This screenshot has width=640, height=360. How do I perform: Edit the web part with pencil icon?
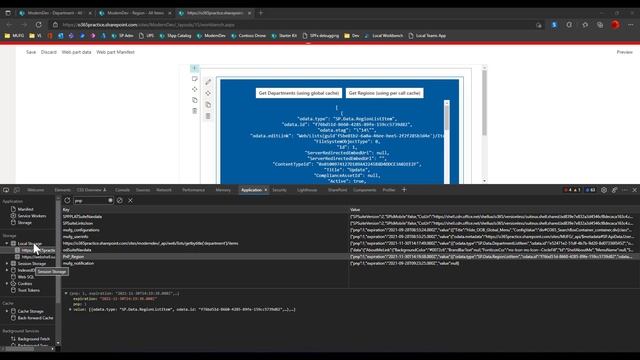click(208, 82)
